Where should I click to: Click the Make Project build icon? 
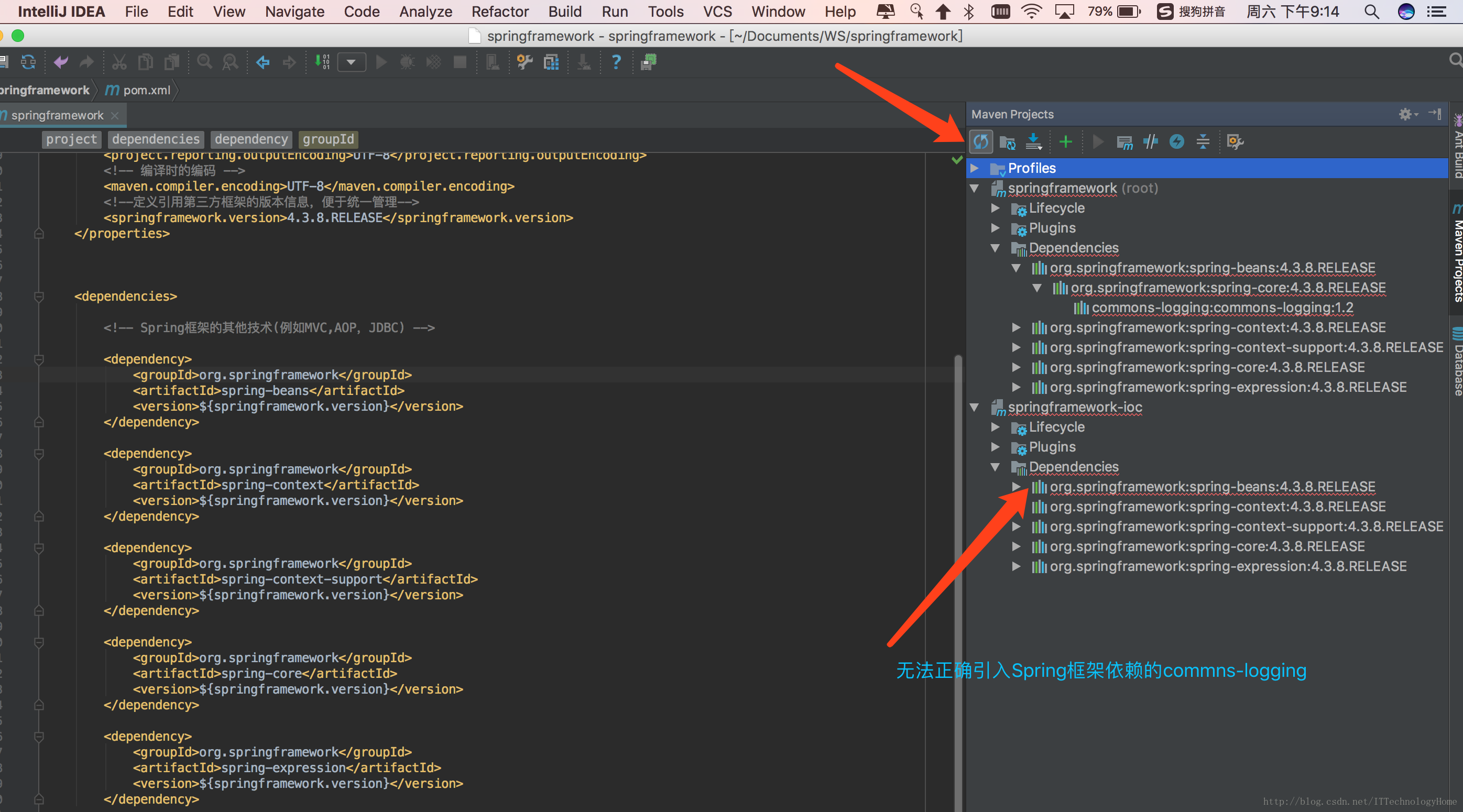pos(322,62)
